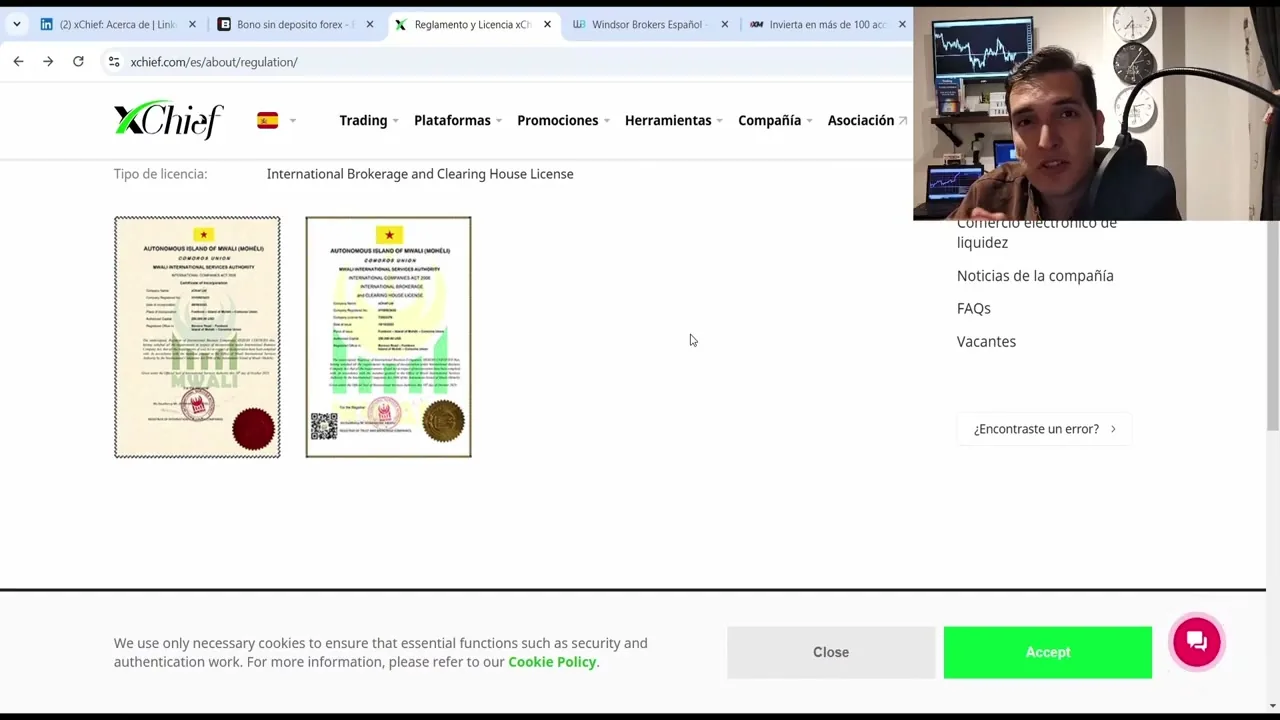
Task: Expand the language selector arrow
Action: coord(293,121)
